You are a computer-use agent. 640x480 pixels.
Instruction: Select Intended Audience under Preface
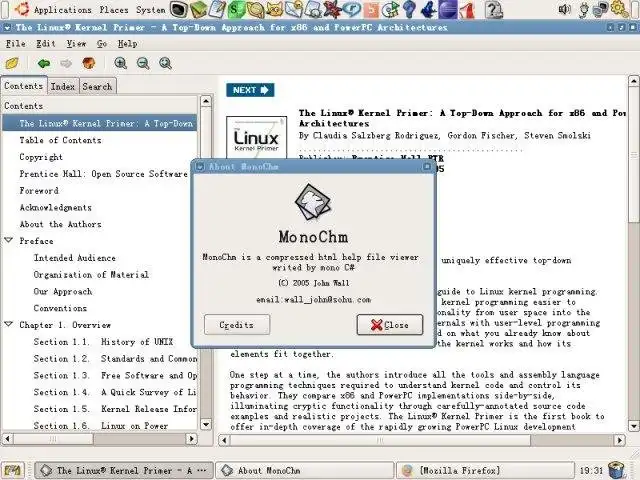[75, 258]
